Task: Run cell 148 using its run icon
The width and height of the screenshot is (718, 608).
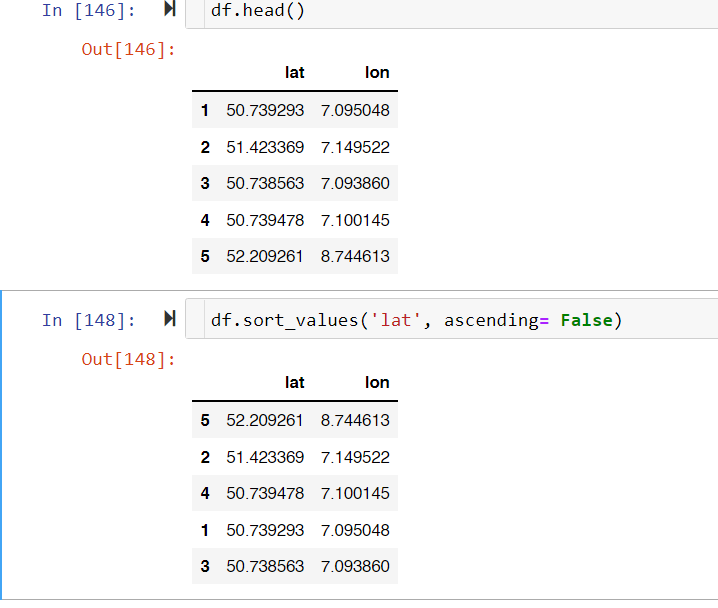Action: (x=170, y=319)
